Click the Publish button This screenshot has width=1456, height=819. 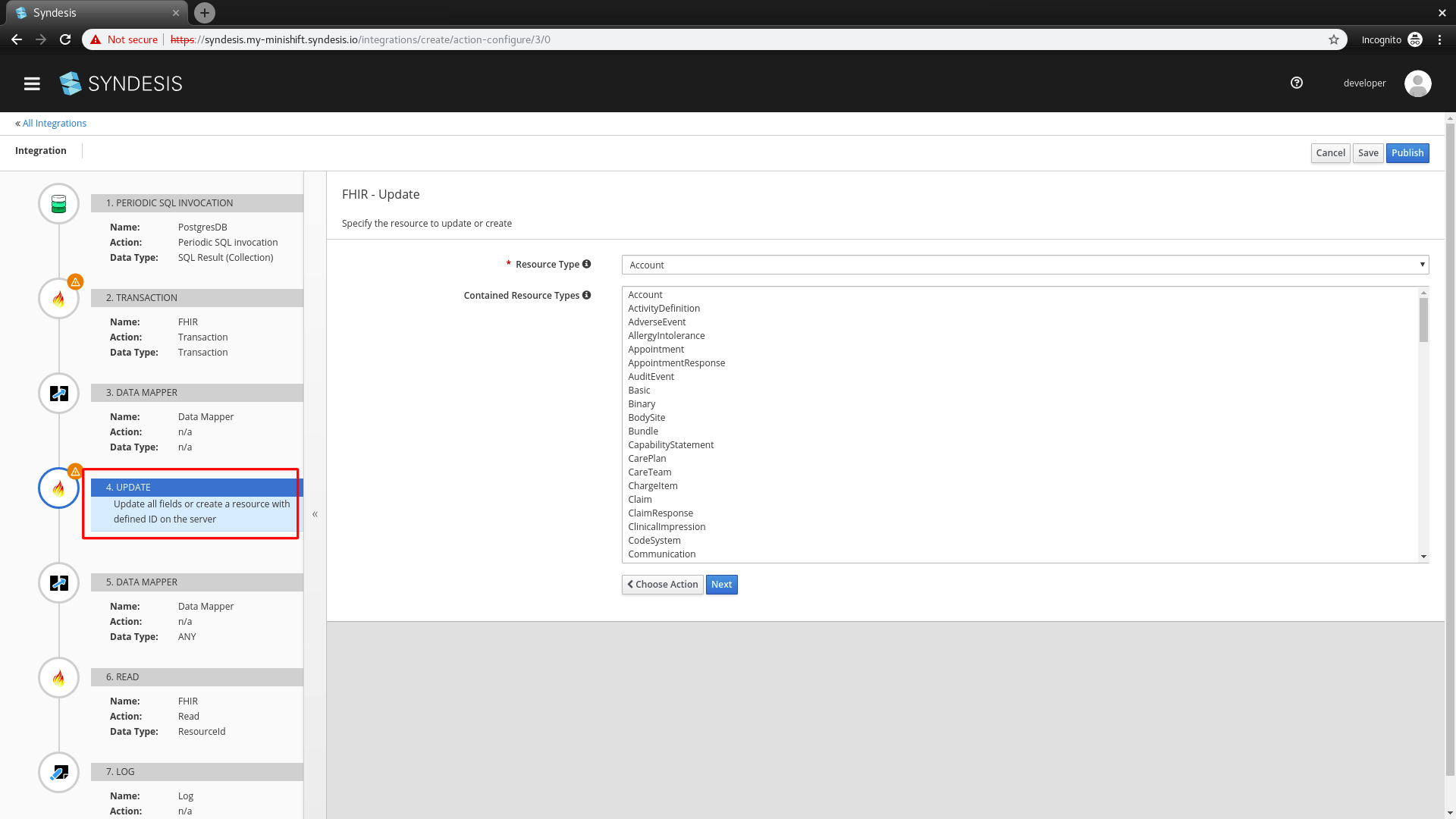(x=1407, y=153)
